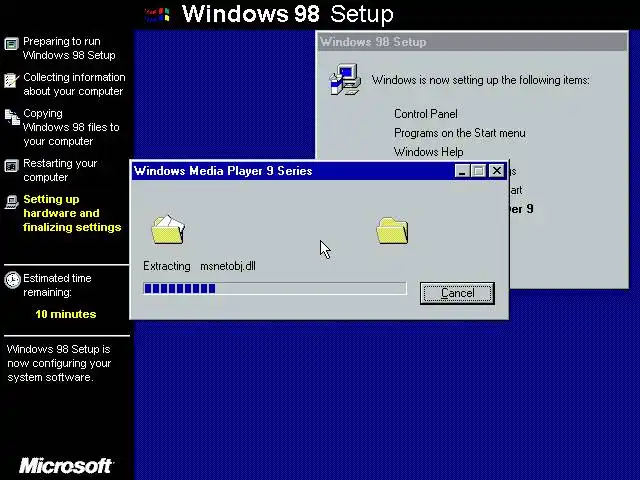Viewport: 640px width, 480px height.
Task: Click Windows is now setting up heading
Action: pos(480,80)
